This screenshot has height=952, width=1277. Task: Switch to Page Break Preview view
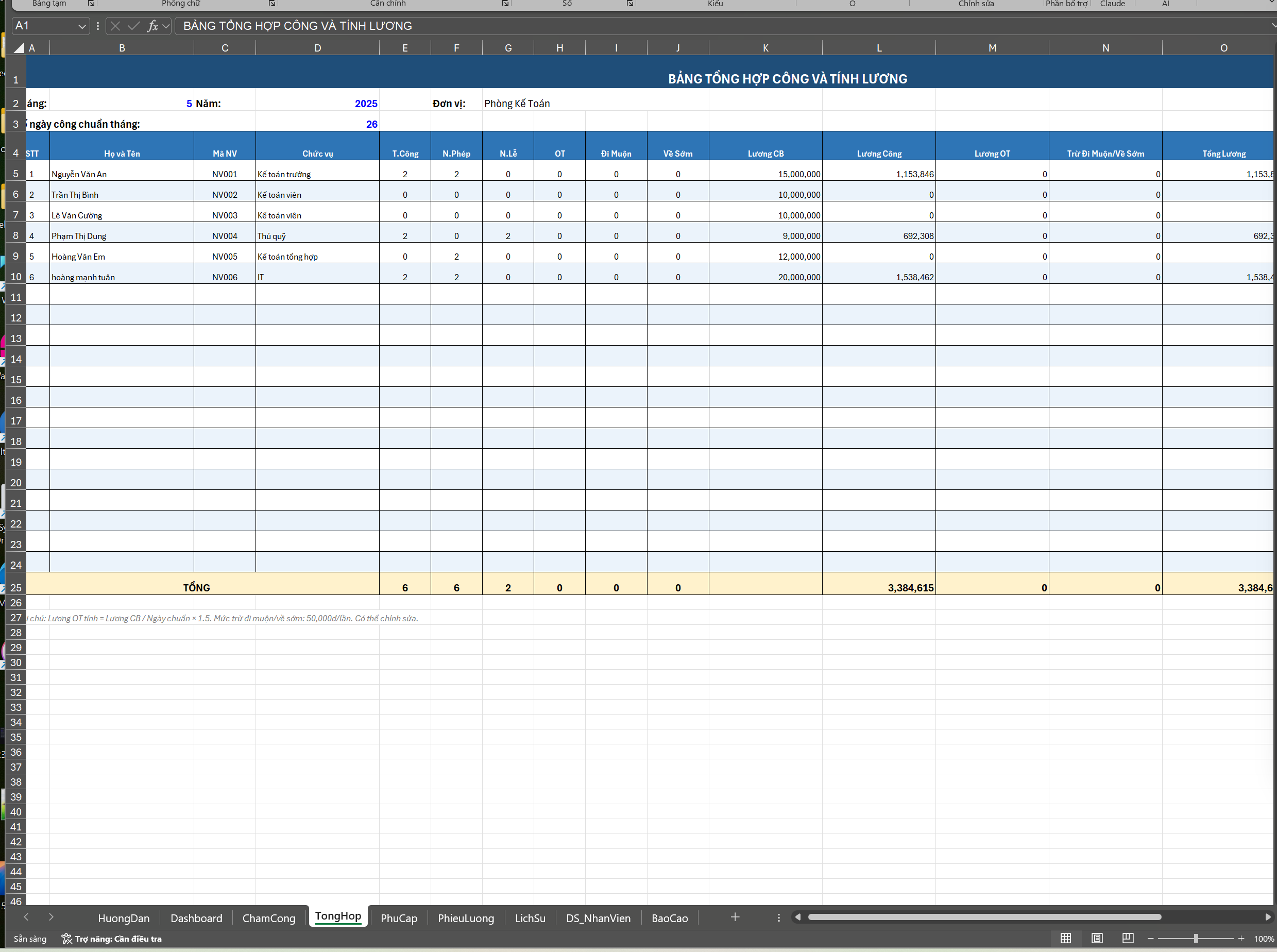[1128, 938]
